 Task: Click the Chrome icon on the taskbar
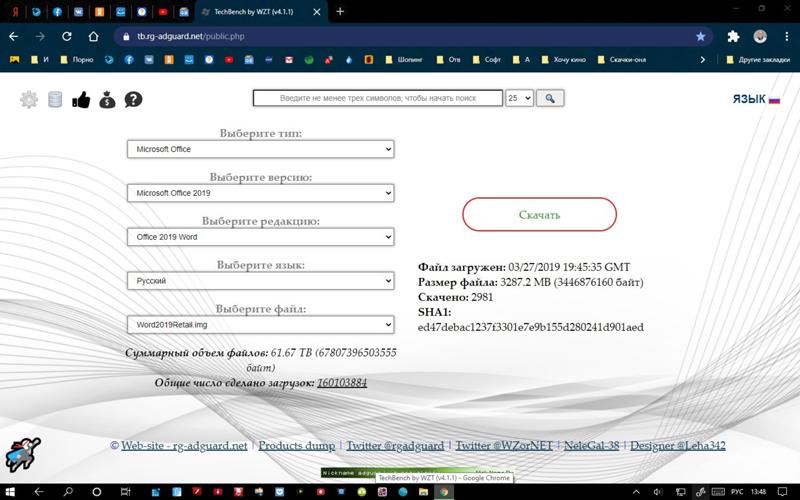[444, 492]
